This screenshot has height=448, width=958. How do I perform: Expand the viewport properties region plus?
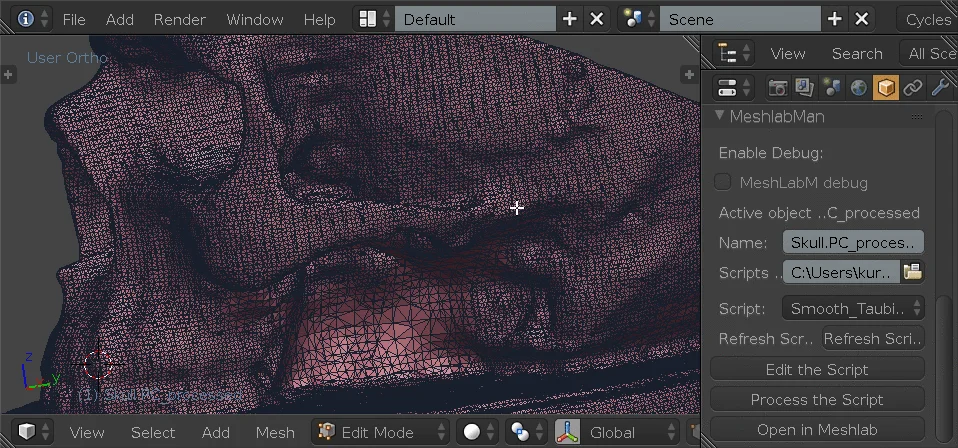[689, 75]
